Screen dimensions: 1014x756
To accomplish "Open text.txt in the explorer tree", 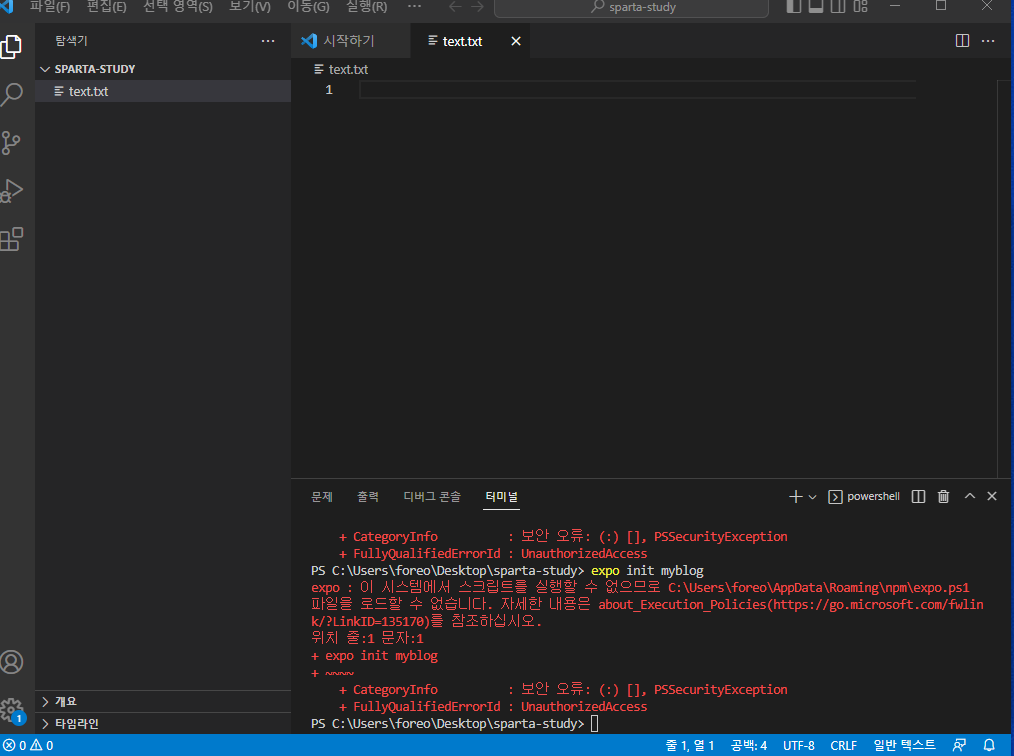I will 163,91.
